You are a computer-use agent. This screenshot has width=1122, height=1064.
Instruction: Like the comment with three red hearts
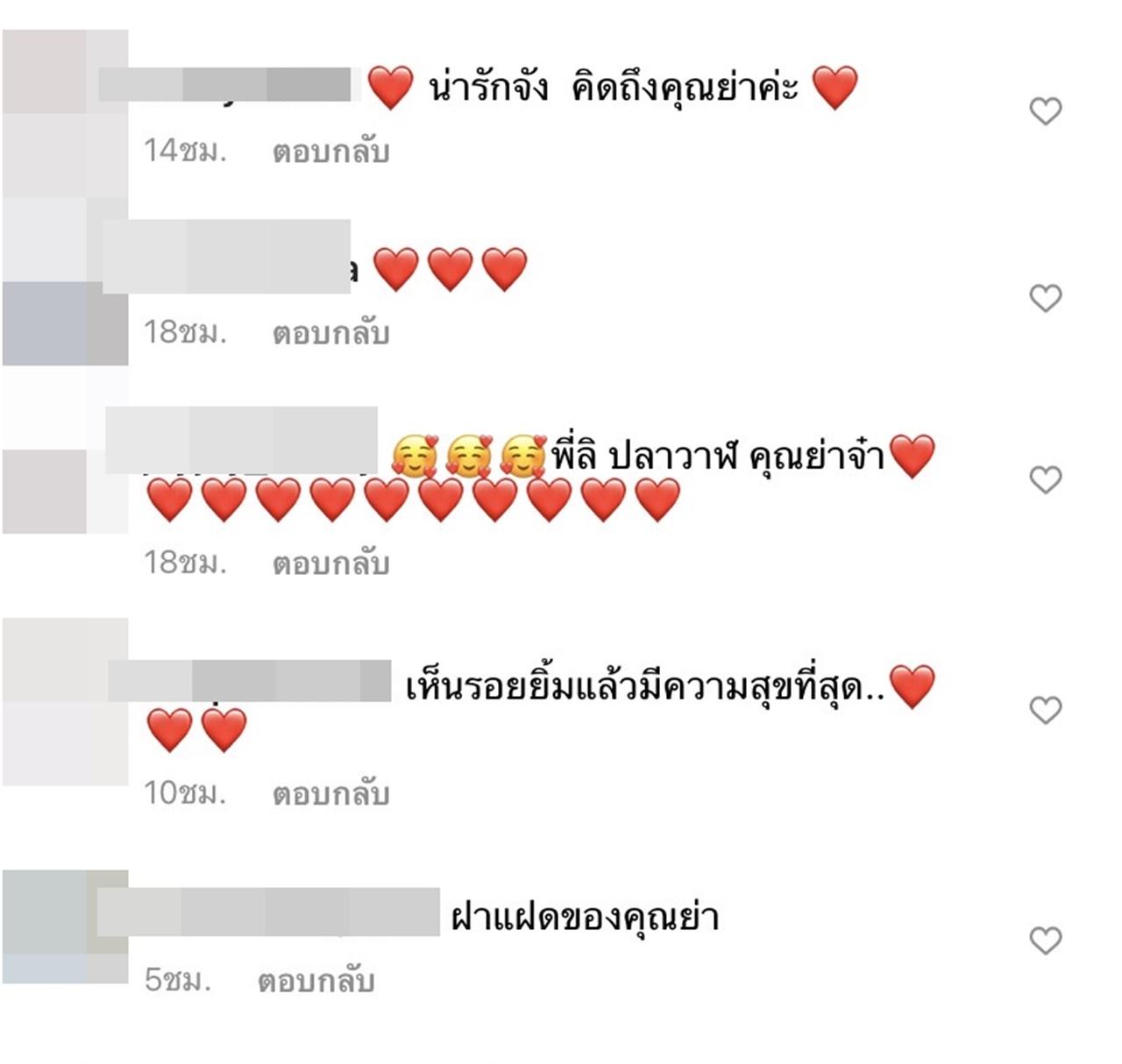click(1045, 298)
